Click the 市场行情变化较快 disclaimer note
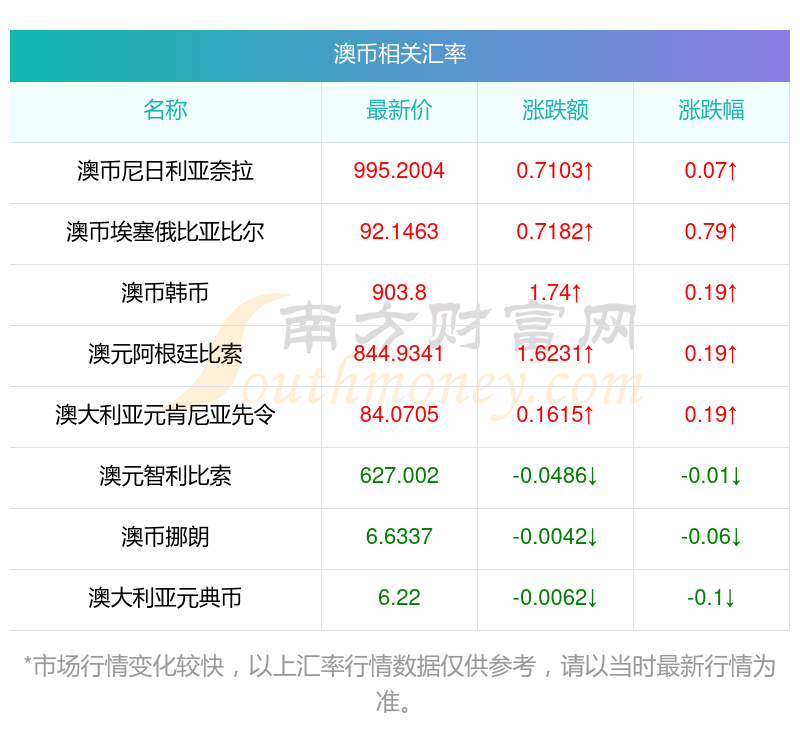Viewport: 800px width, 733px height. click(399, 684)
